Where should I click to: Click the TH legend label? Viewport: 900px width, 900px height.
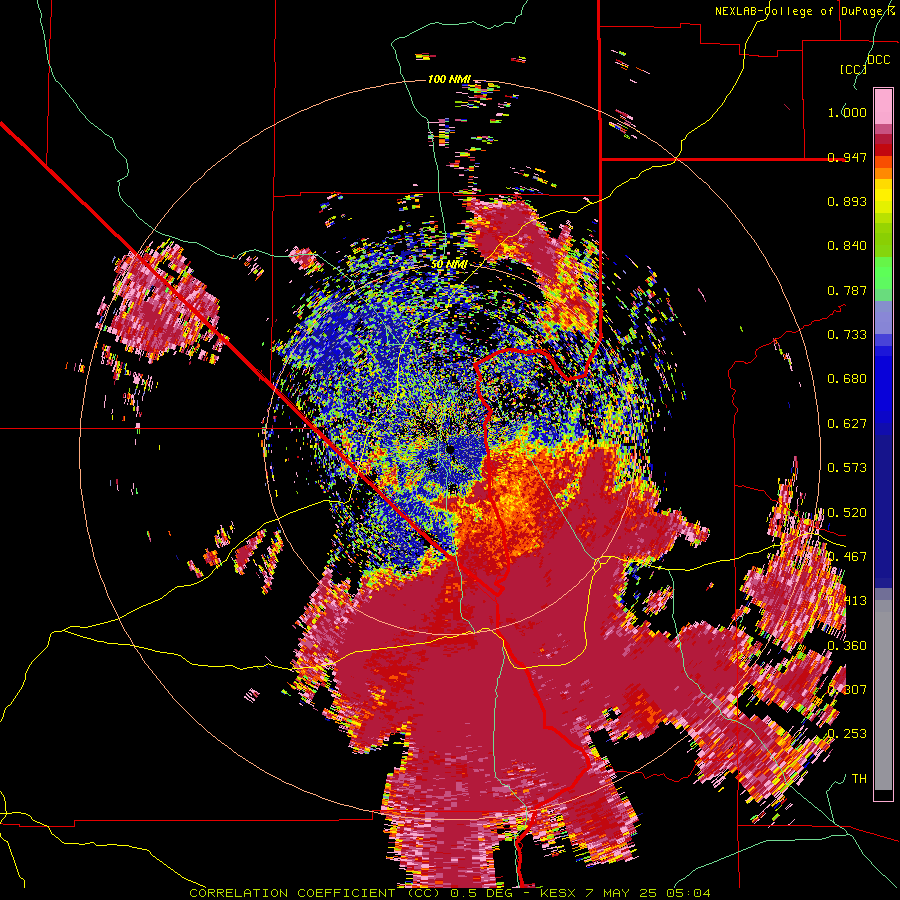[x=859, y=778]
